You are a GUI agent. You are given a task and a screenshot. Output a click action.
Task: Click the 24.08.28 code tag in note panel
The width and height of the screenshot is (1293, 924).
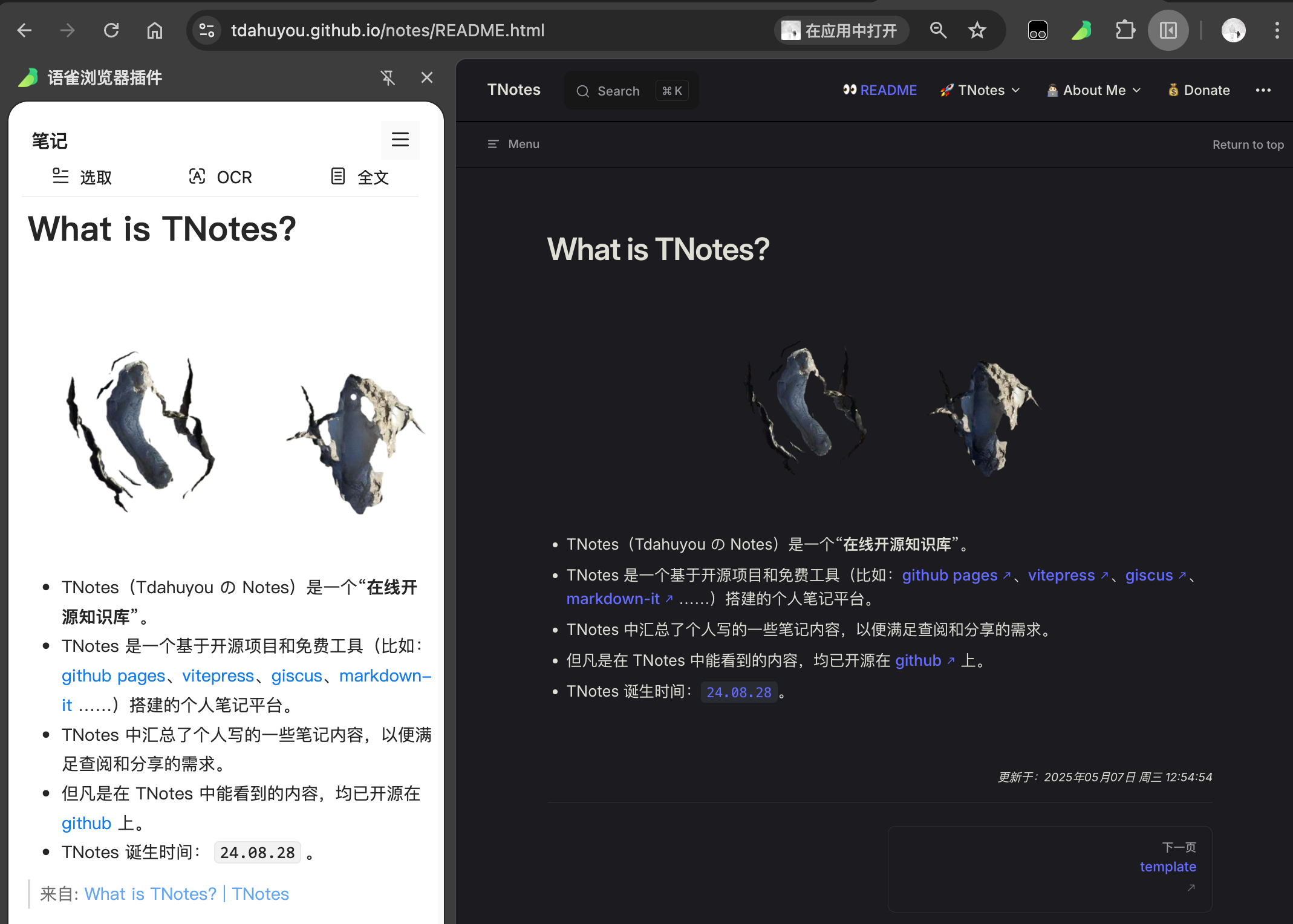[257, 853]
